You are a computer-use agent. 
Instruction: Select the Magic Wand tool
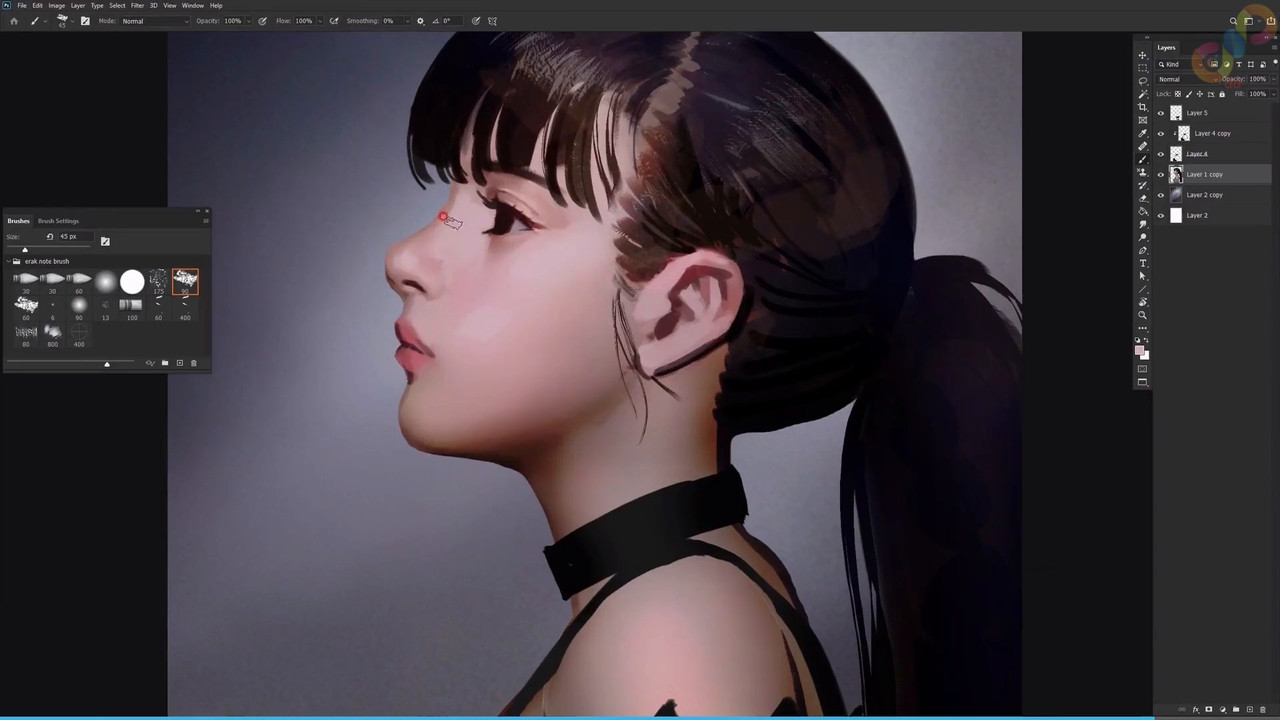pyautogui.click(x=1143, y=94)
